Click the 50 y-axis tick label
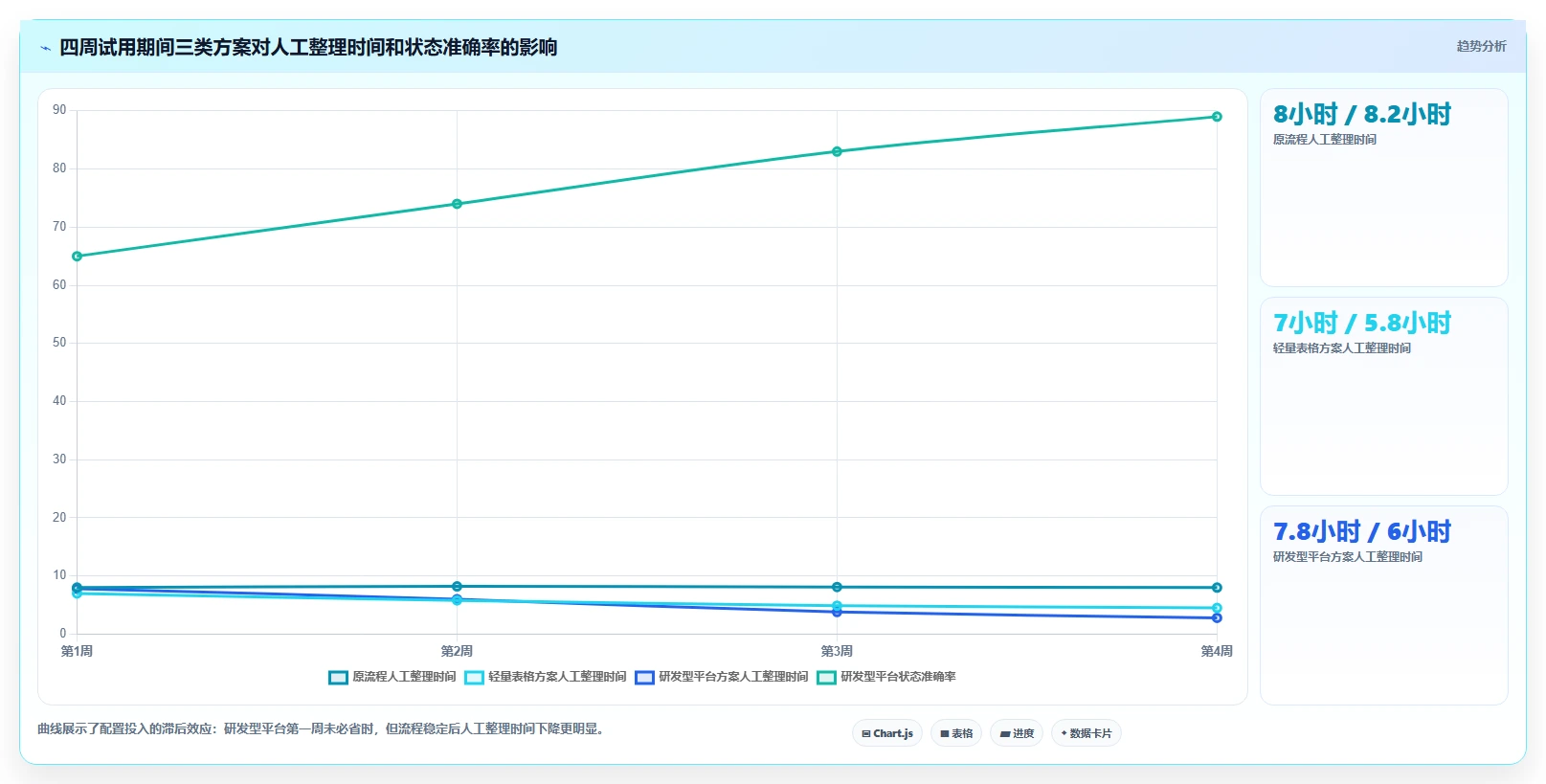The image size is (1546, 784). [x=59, y=343]
